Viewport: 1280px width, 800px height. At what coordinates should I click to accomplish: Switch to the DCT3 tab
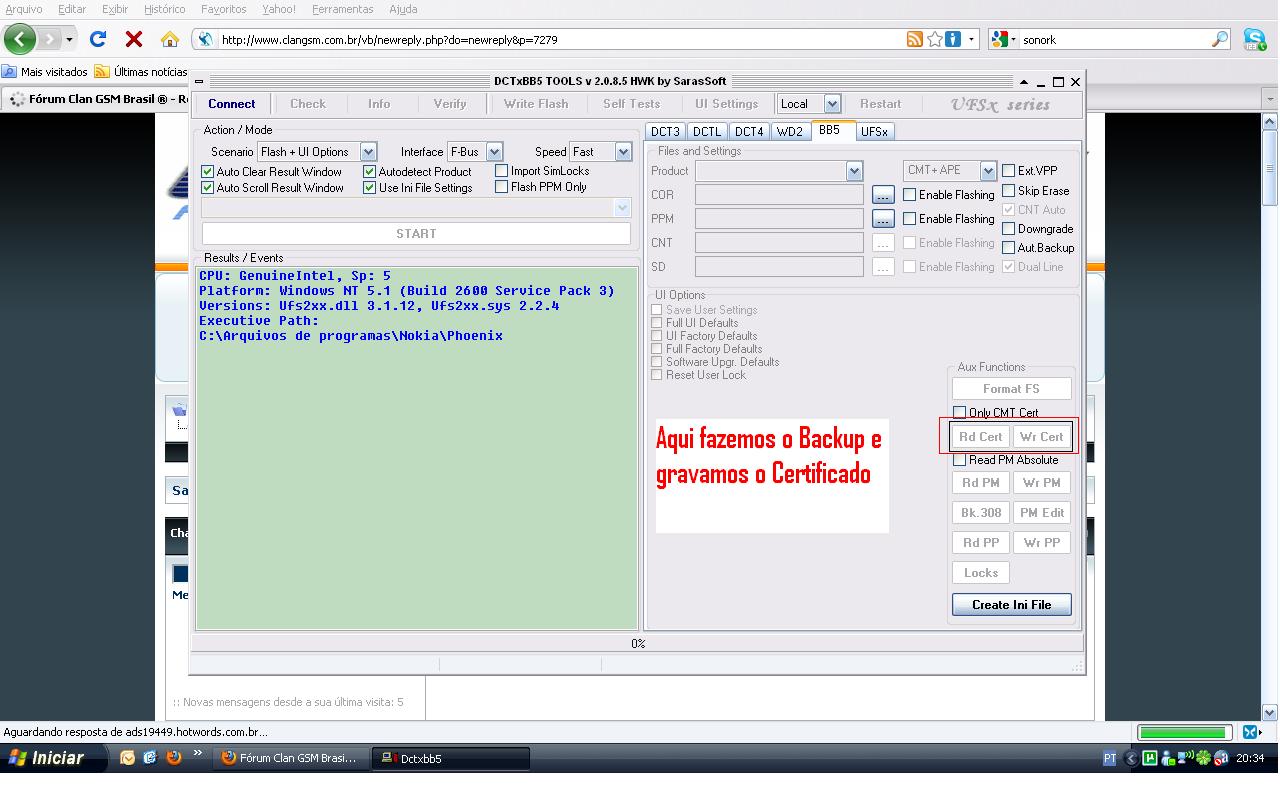point(665,132)
